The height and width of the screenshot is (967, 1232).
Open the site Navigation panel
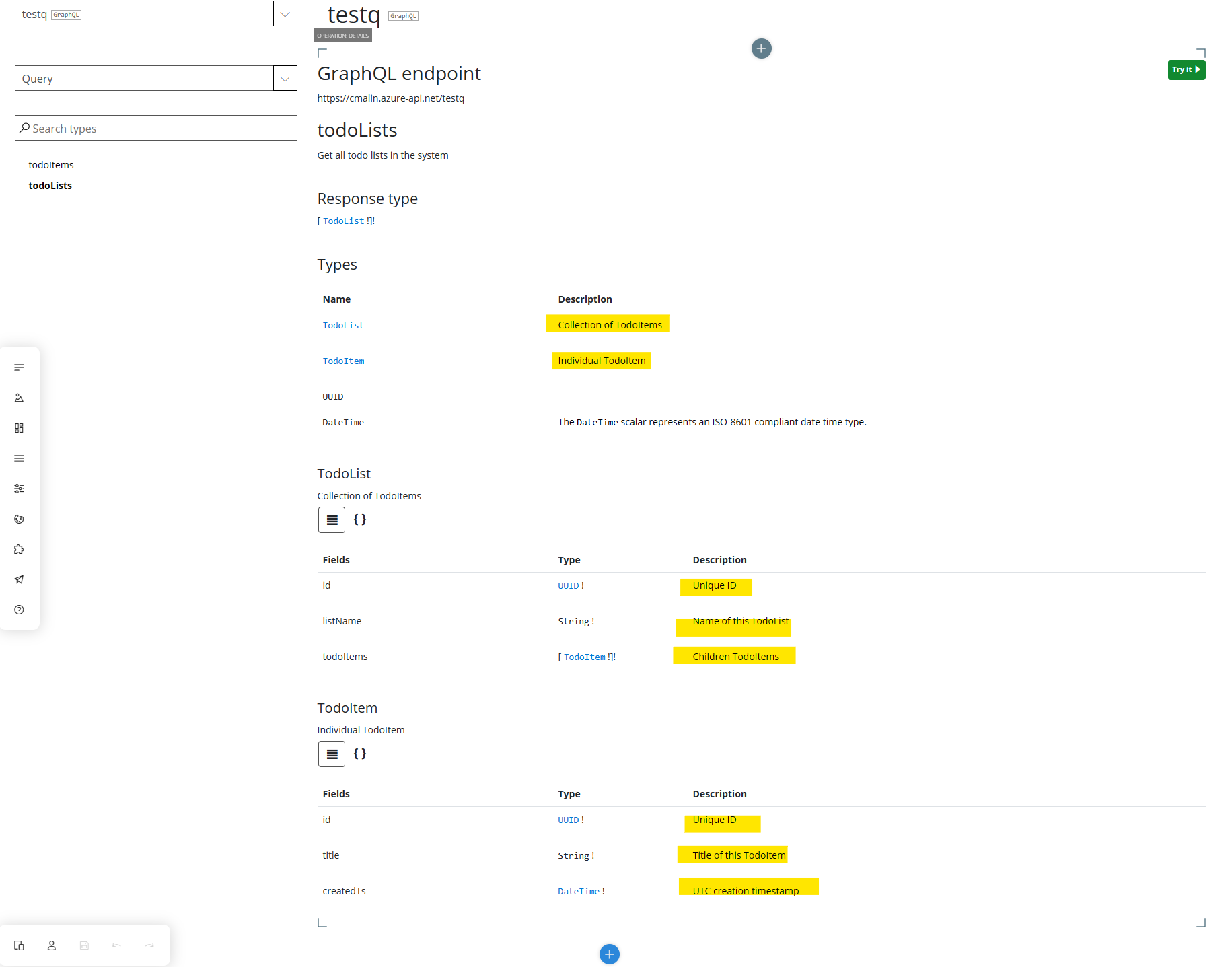click(19, 458)
